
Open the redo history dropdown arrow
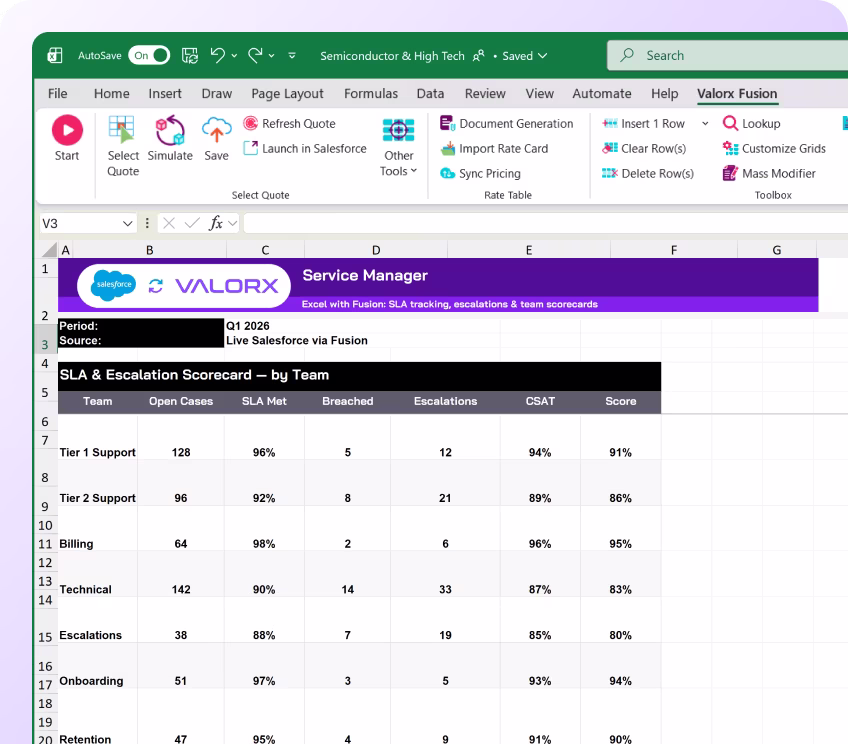[x=271, y=55]
